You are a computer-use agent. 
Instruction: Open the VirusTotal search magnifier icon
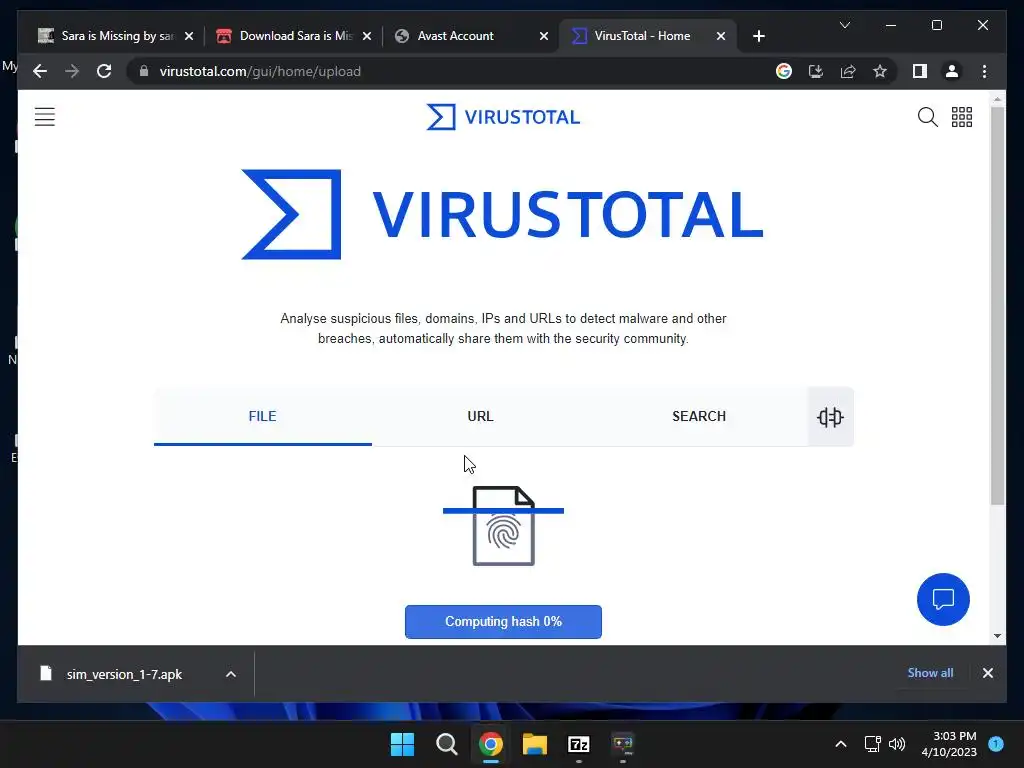(x=927, y=117)
